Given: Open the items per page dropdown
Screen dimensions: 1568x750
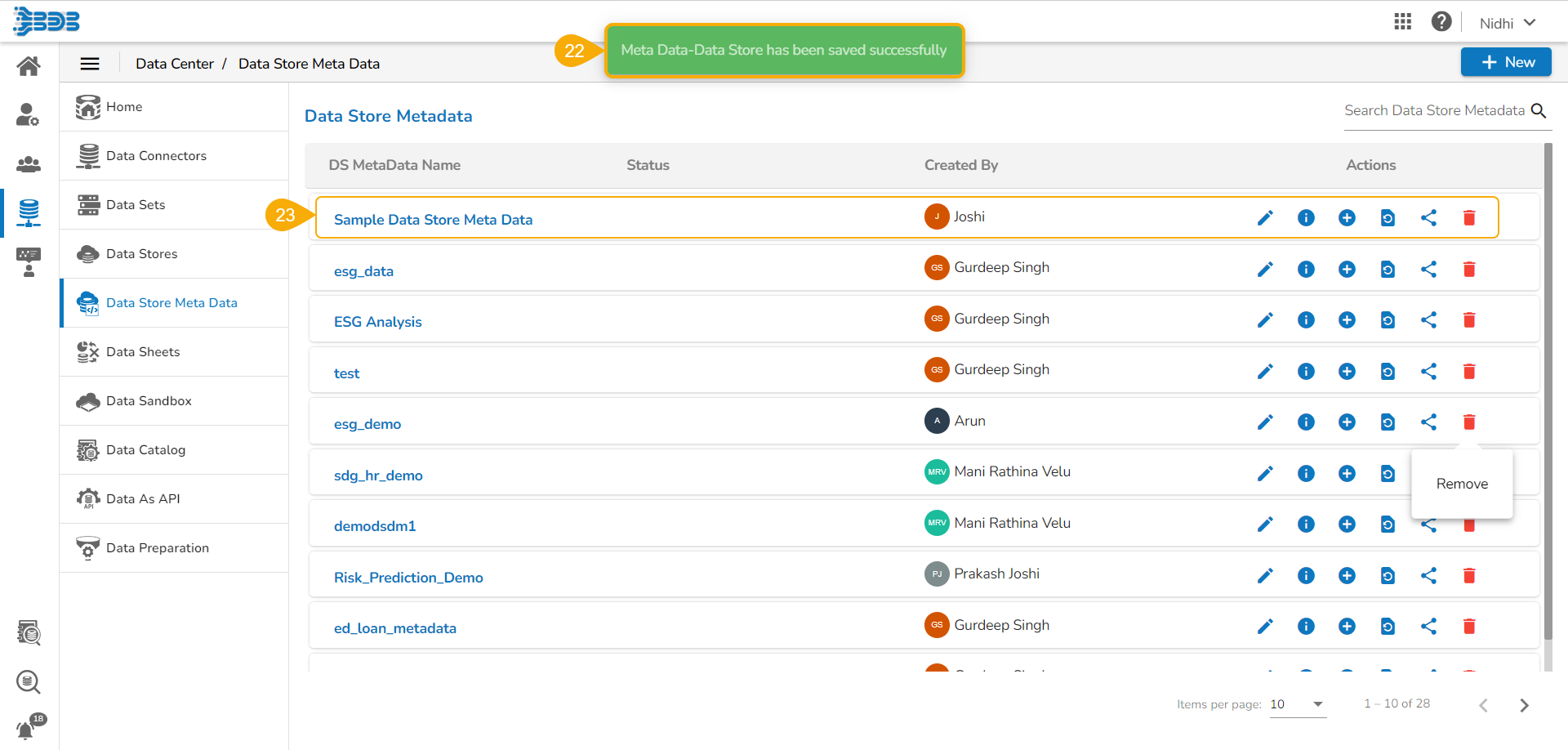Looking at the screenshot, I should click(x=1298, y=704).
